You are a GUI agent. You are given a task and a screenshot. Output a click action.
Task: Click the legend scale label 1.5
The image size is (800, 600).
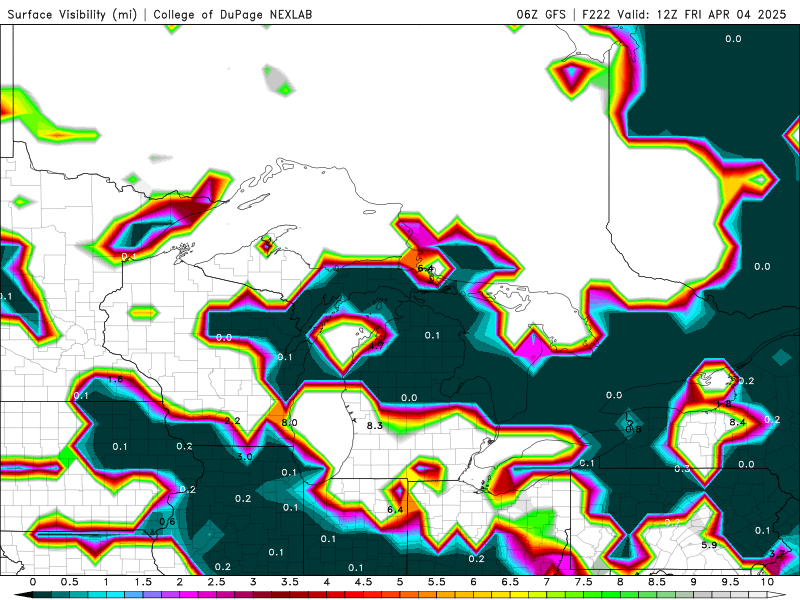143,582
